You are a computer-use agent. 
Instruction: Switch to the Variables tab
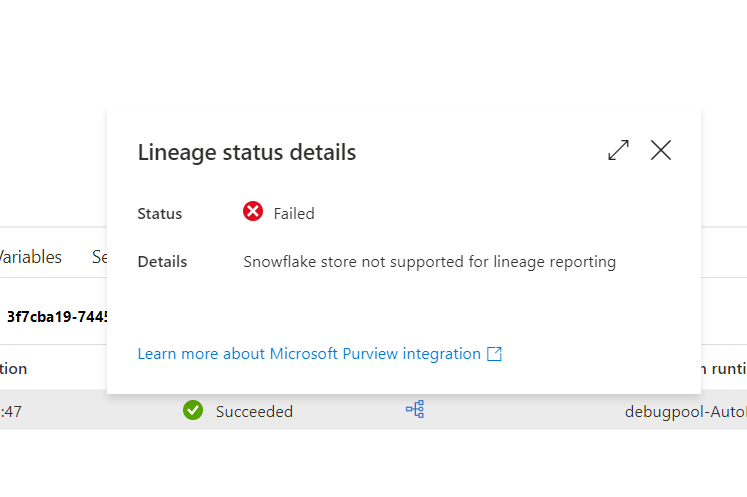click(30, 257)
